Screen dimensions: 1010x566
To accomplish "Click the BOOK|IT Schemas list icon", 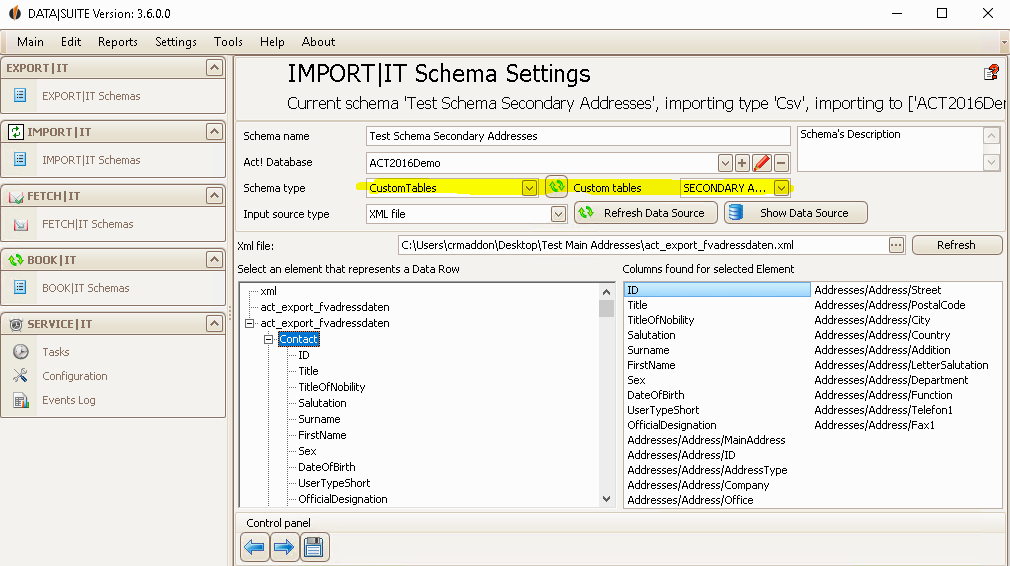I will tap(20, 287).
